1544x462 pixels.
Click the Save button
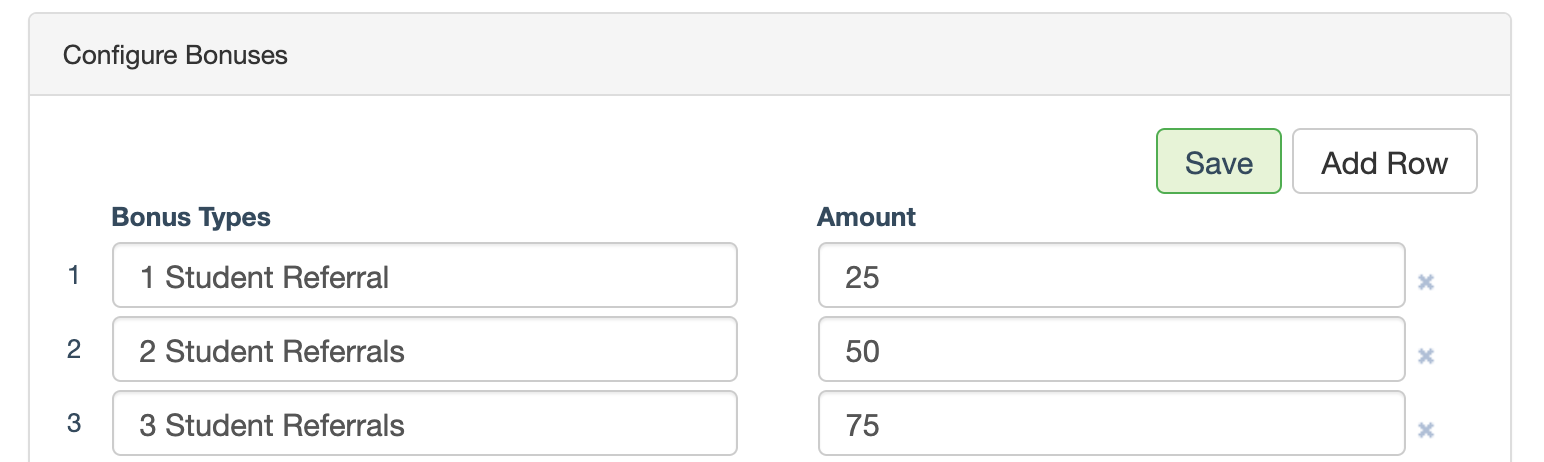point(1218,162)
